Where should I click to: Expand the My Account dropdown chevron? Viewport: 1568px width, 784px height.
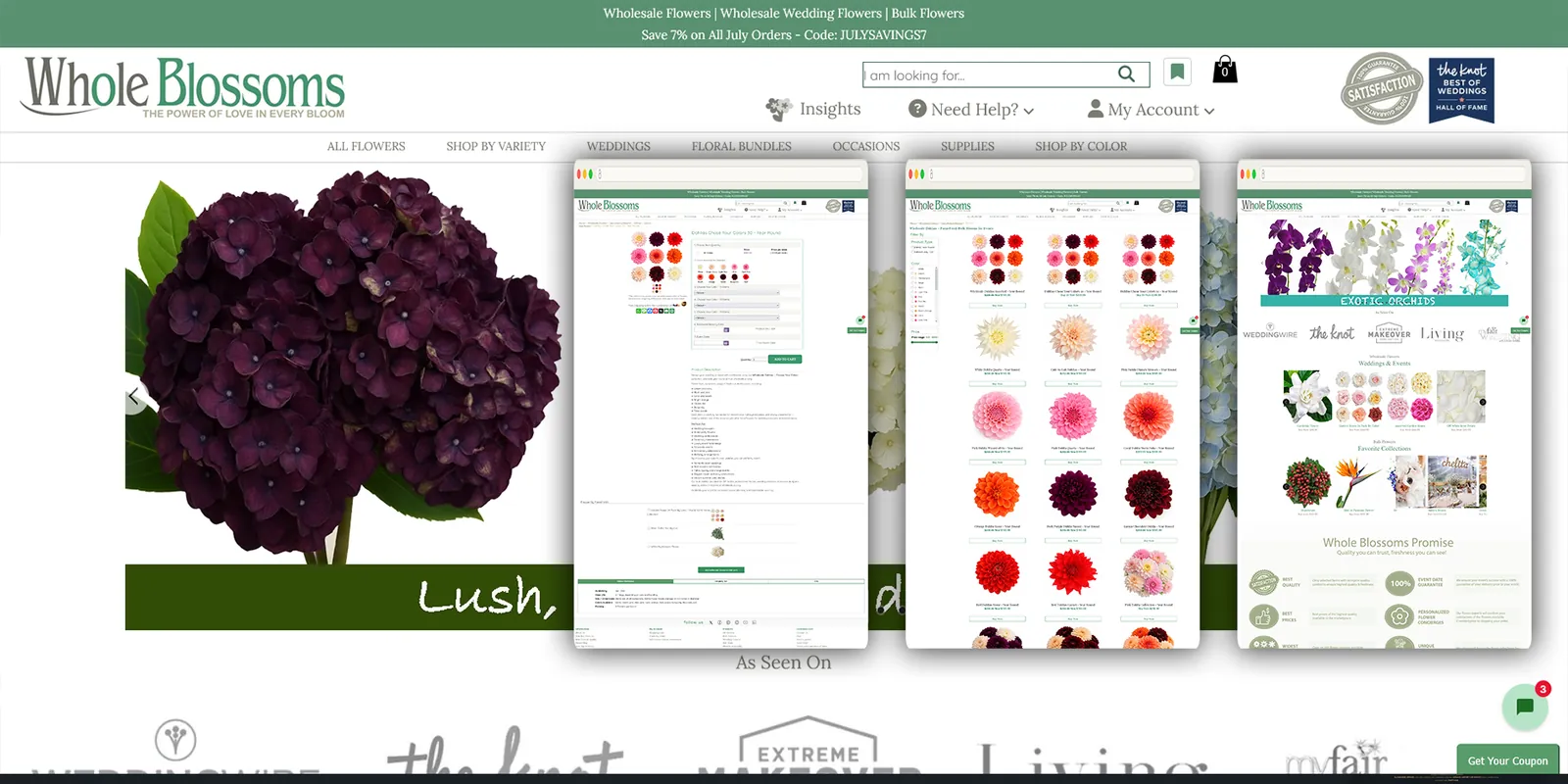point(1209,111)
